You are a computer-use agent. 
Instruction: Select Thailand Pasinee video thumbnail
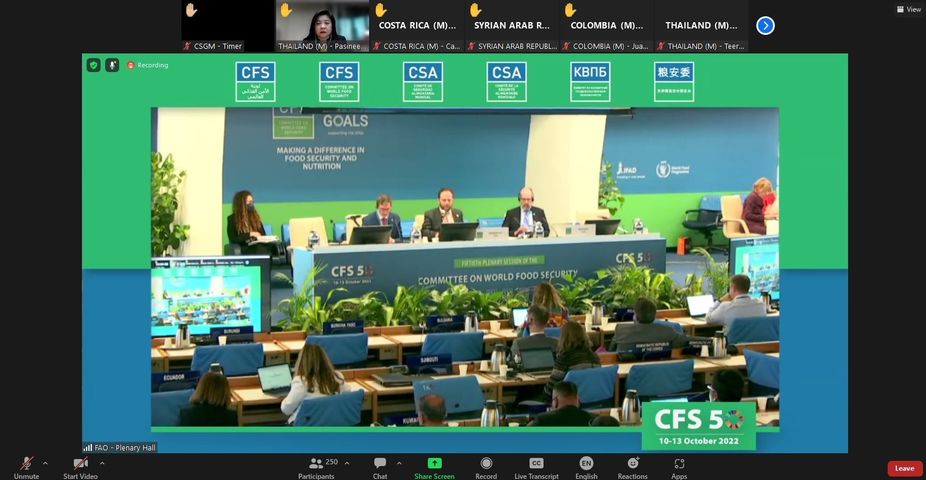tap(322, 26)
